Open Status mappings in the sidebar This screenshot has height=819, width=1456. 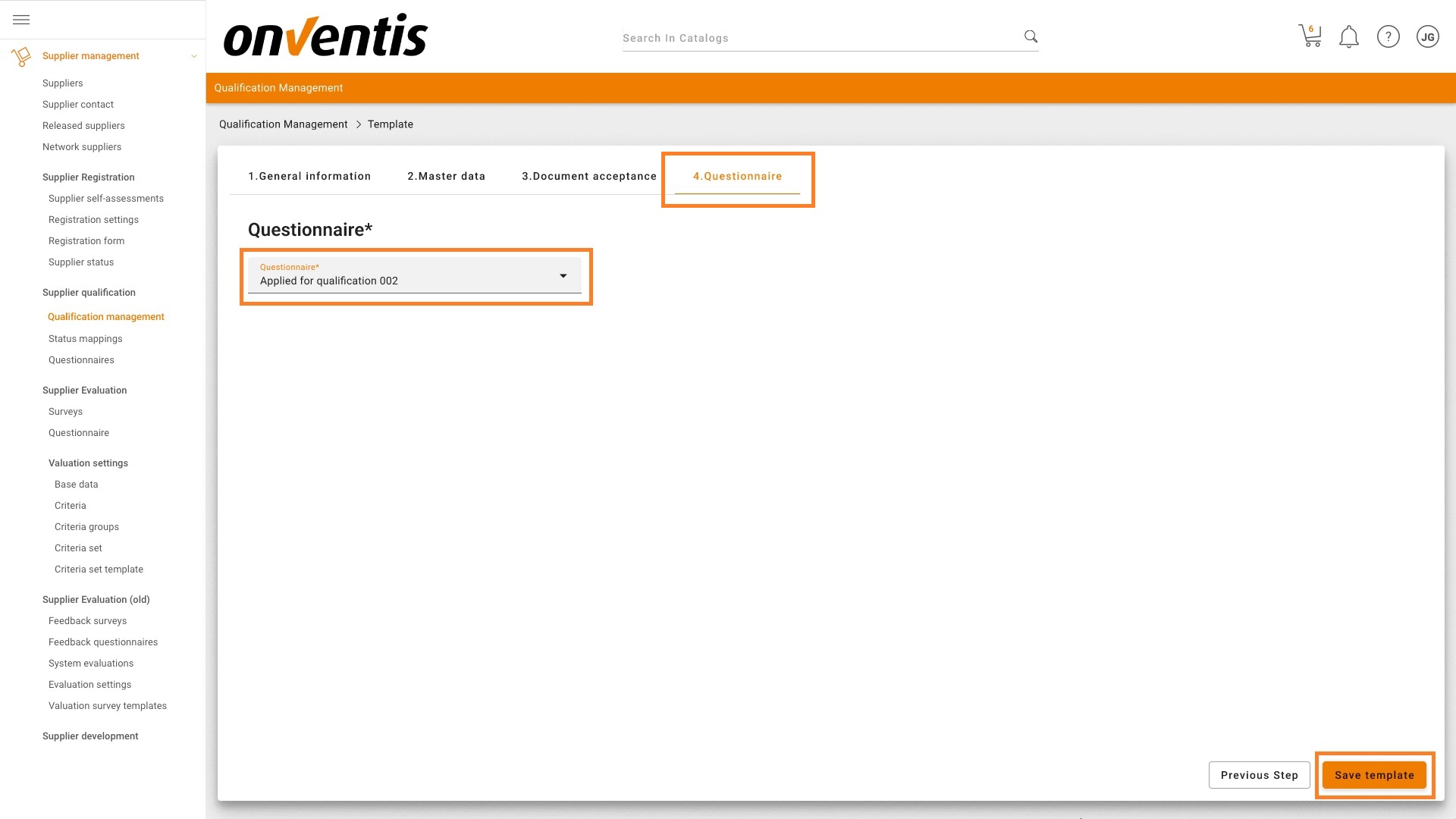[85, 339]
